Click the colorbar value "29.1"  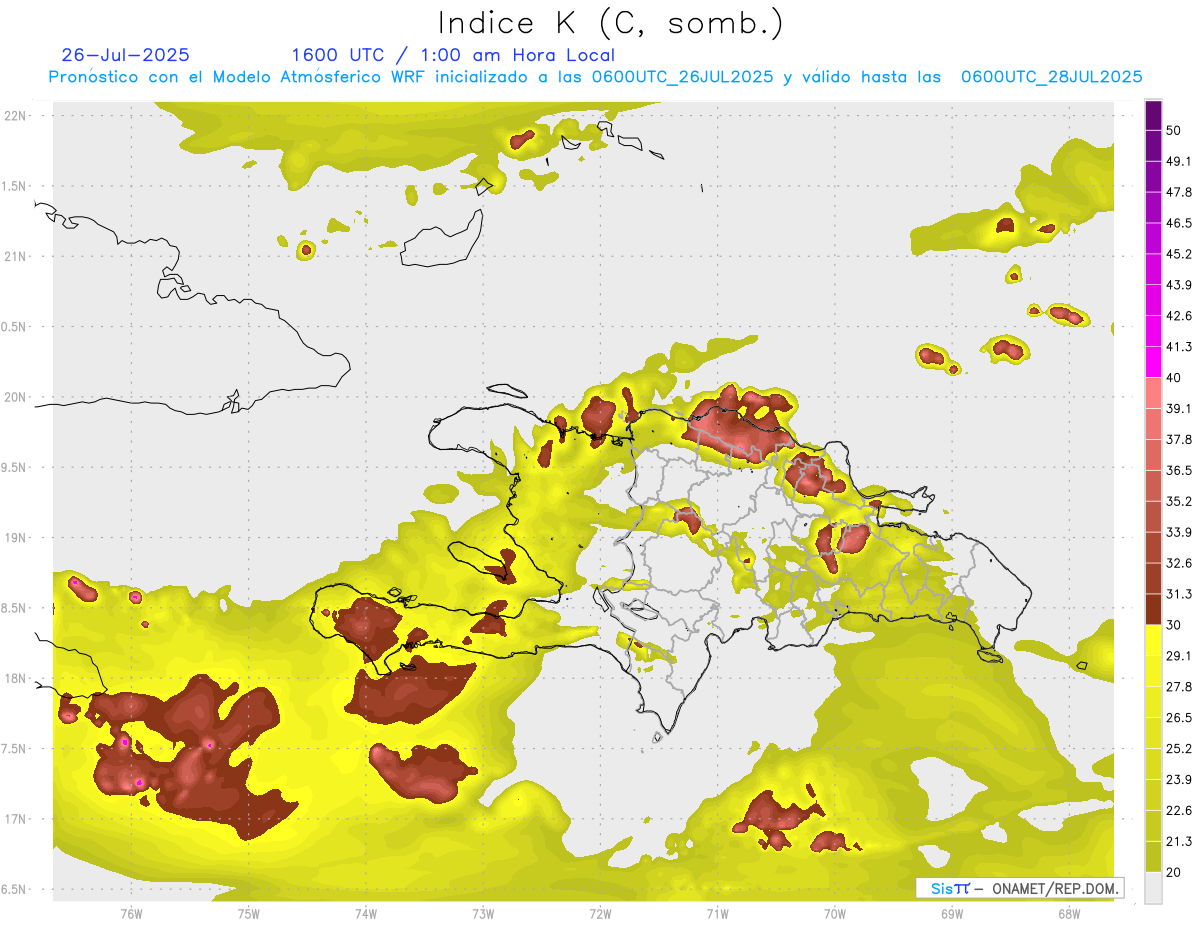pyautogui.click(x=1179, y=656)
